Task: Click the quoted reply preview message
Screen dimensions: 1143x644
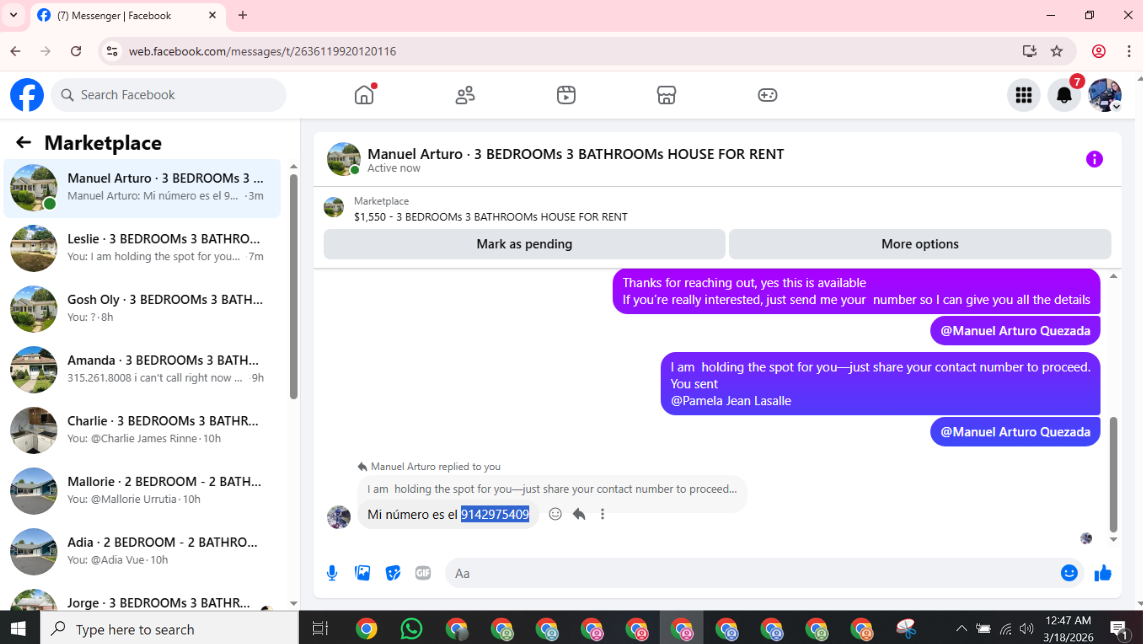Action: click(552, 489)
